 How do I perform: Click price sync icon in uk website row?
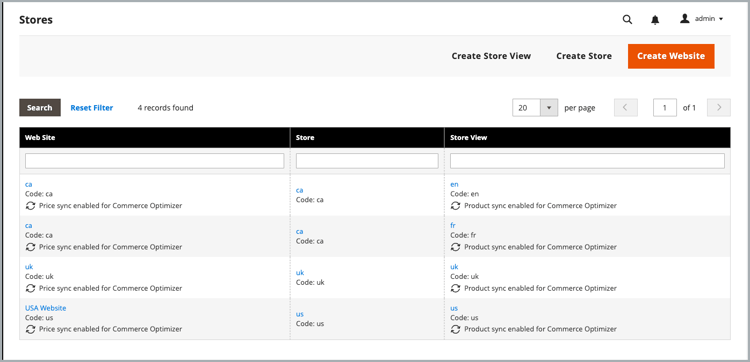point(30,288)
